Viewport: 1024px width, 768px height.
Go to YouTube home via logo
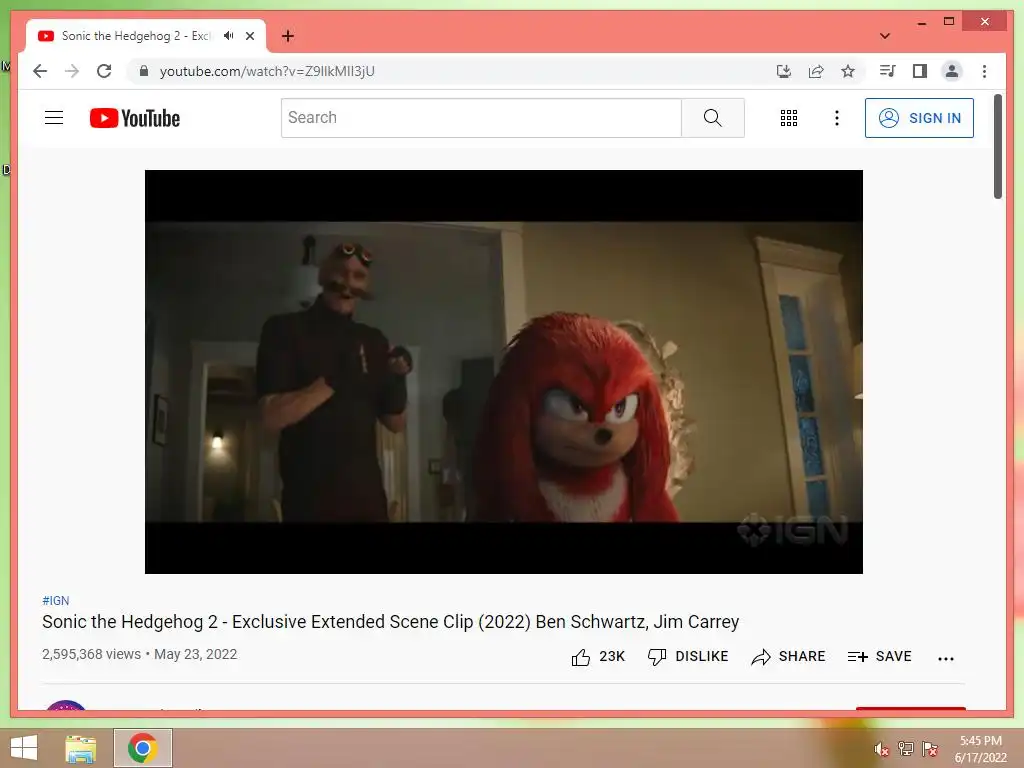(135, 118)
